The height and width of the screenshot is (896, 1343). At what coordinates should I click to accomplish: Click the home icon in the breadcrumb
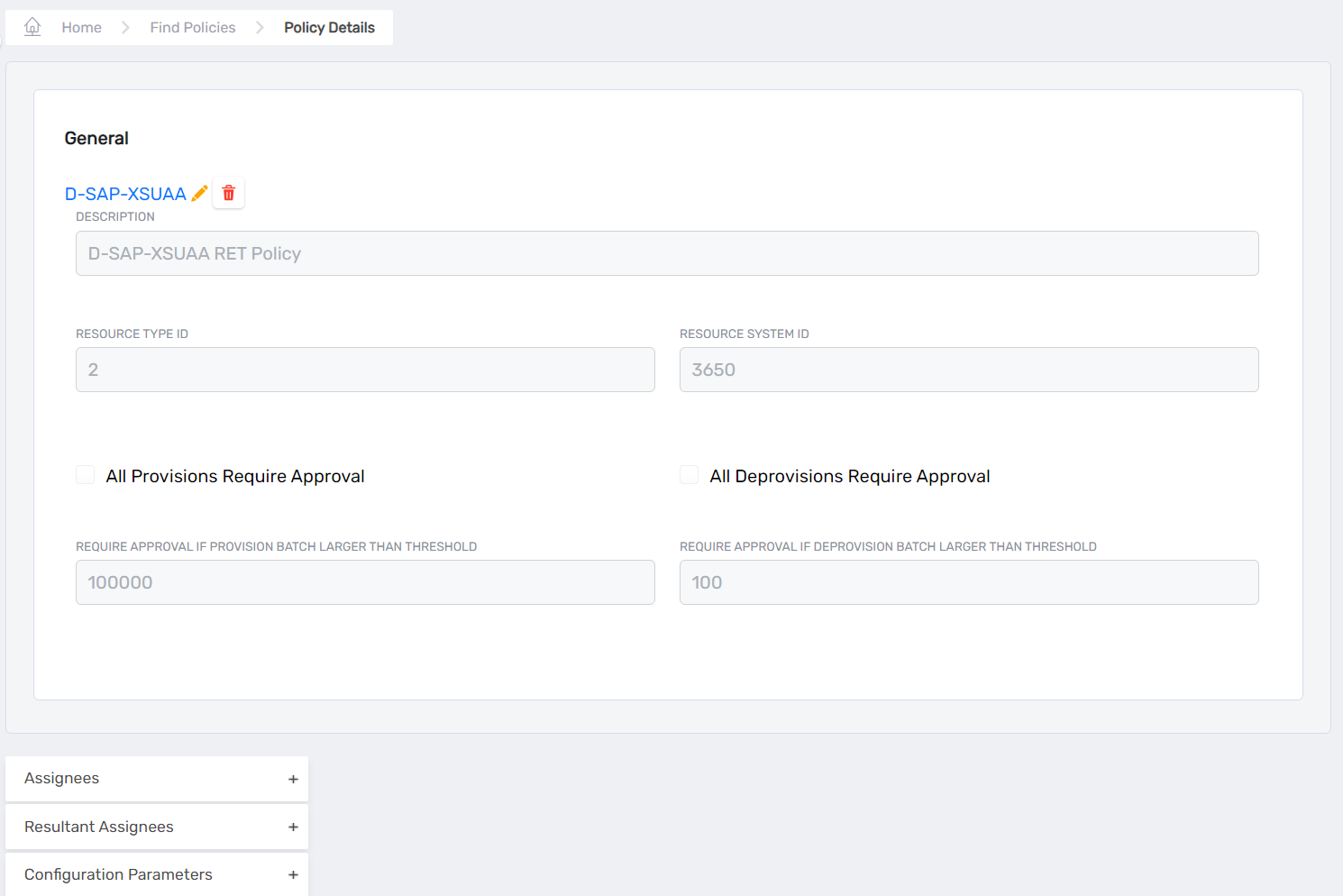pos(32,27)
